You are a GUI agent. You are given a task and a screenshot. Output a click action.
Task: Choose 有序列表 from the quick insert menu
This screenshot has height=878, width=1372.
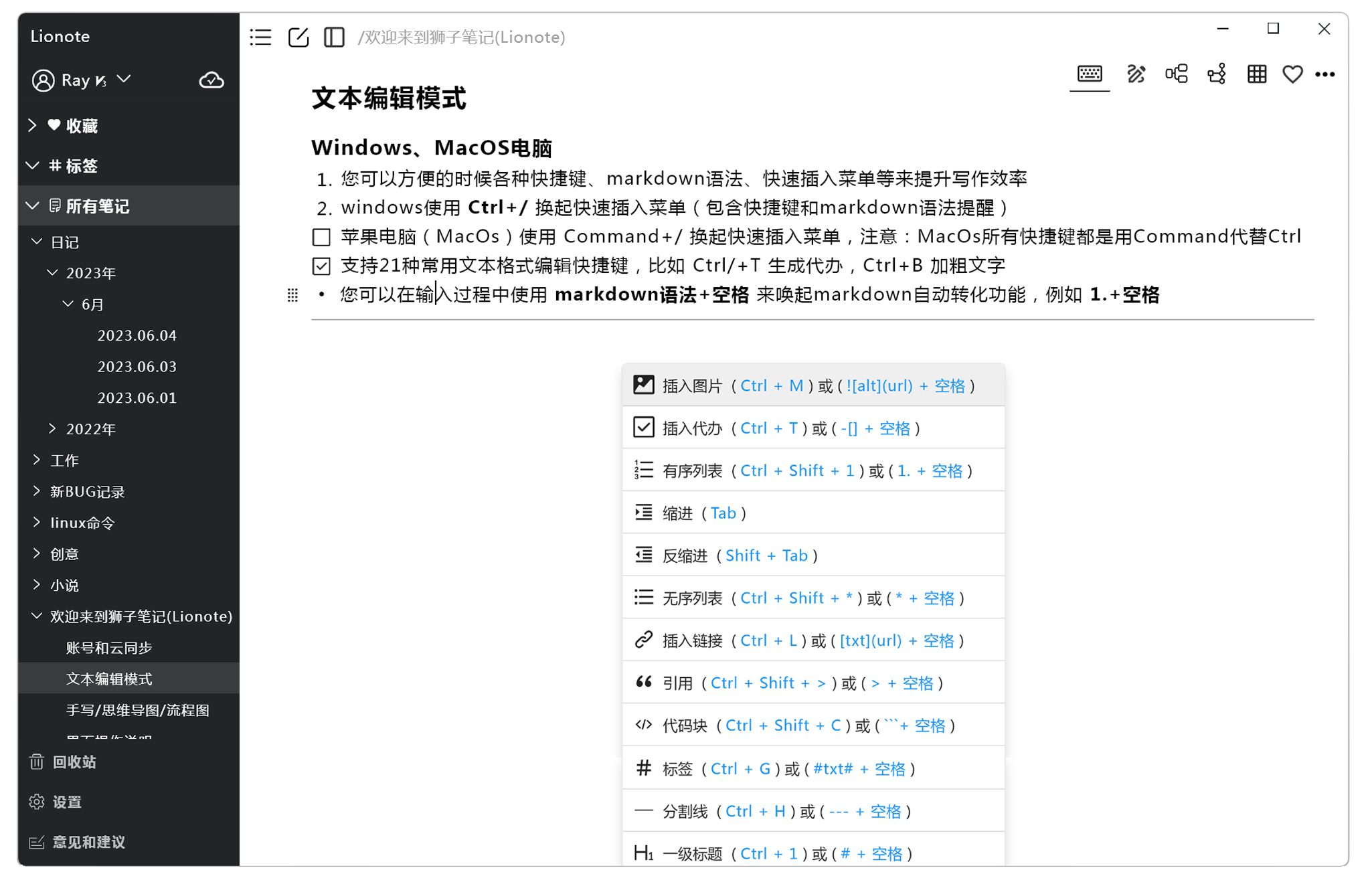click(813, 470)
